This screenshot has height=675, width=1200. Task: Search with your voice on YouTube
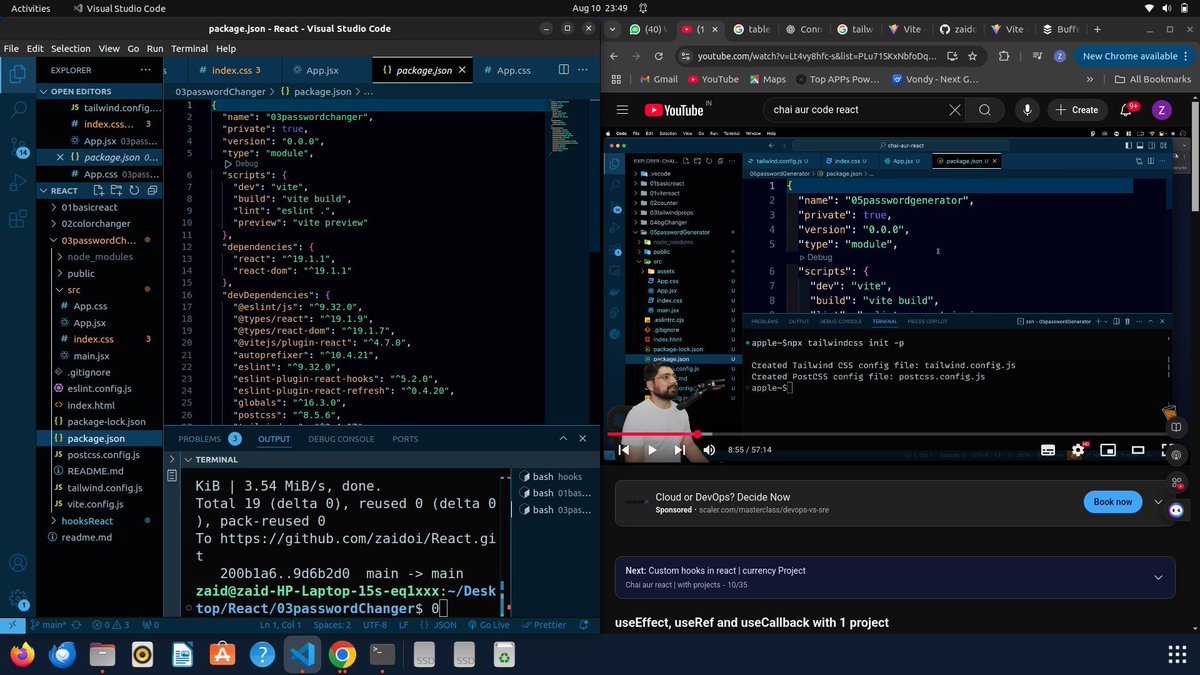[x=1028, y=110]
